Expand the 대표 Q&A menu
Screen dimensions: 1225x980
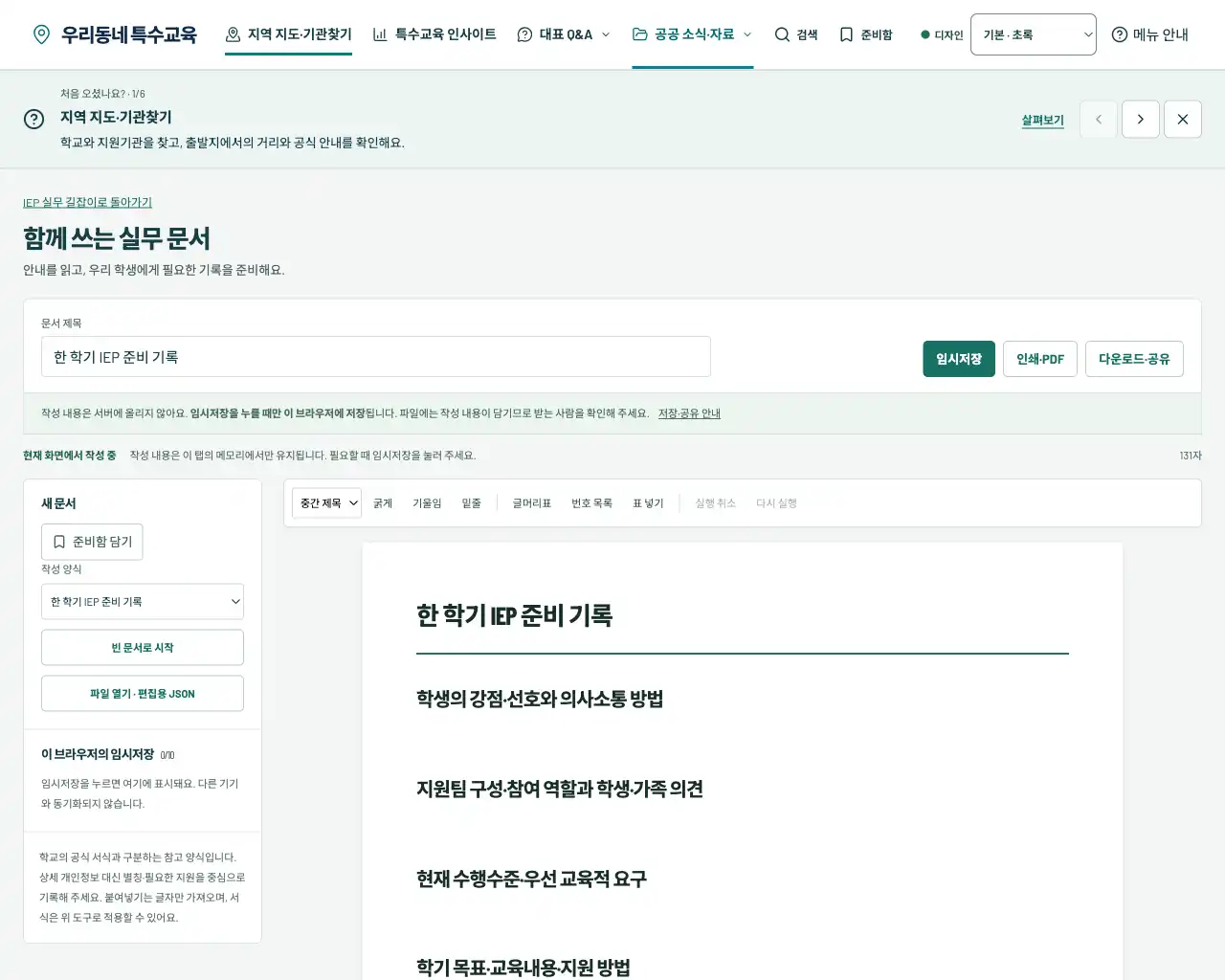(x=564, y=34)
